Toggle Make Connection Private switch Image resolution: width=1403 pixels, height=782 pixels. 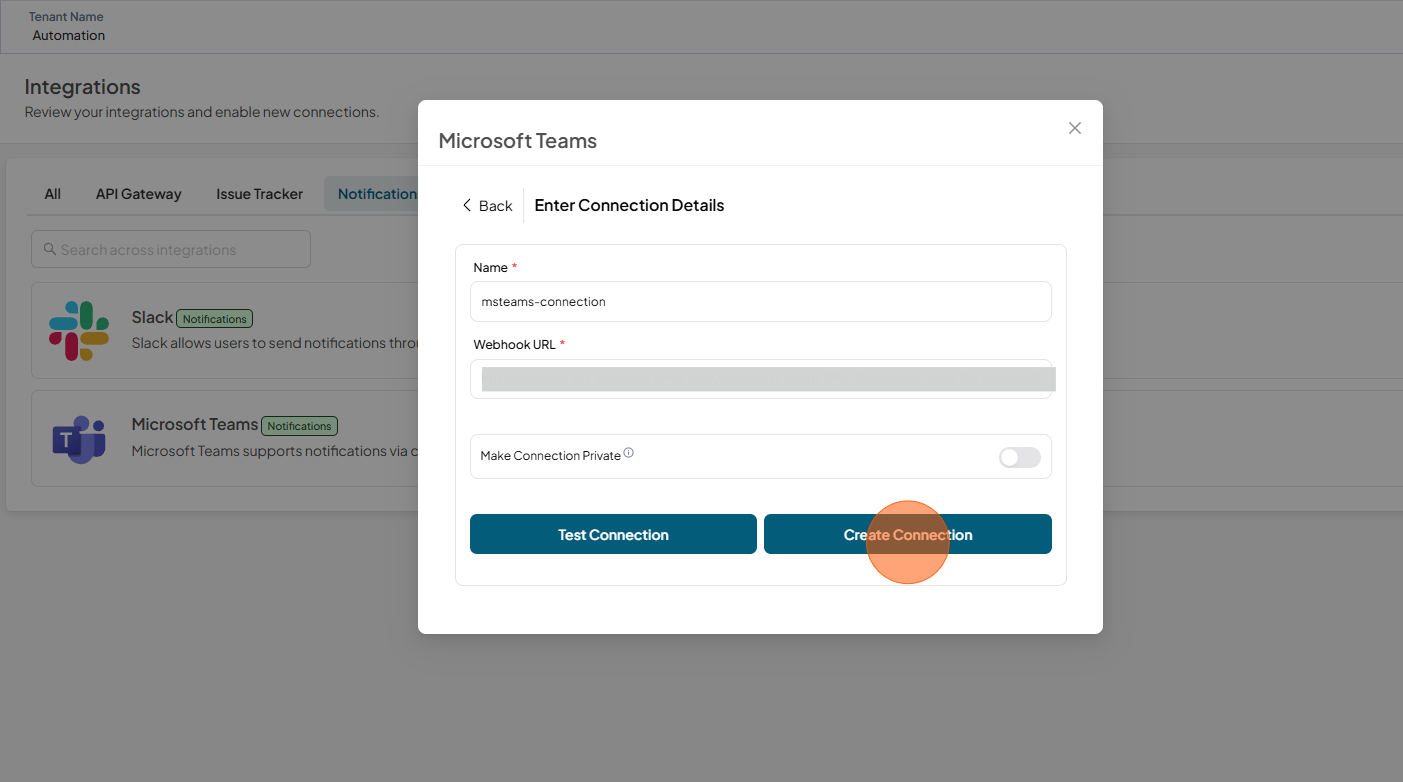pyautogui.click(x=1020, y=457)
